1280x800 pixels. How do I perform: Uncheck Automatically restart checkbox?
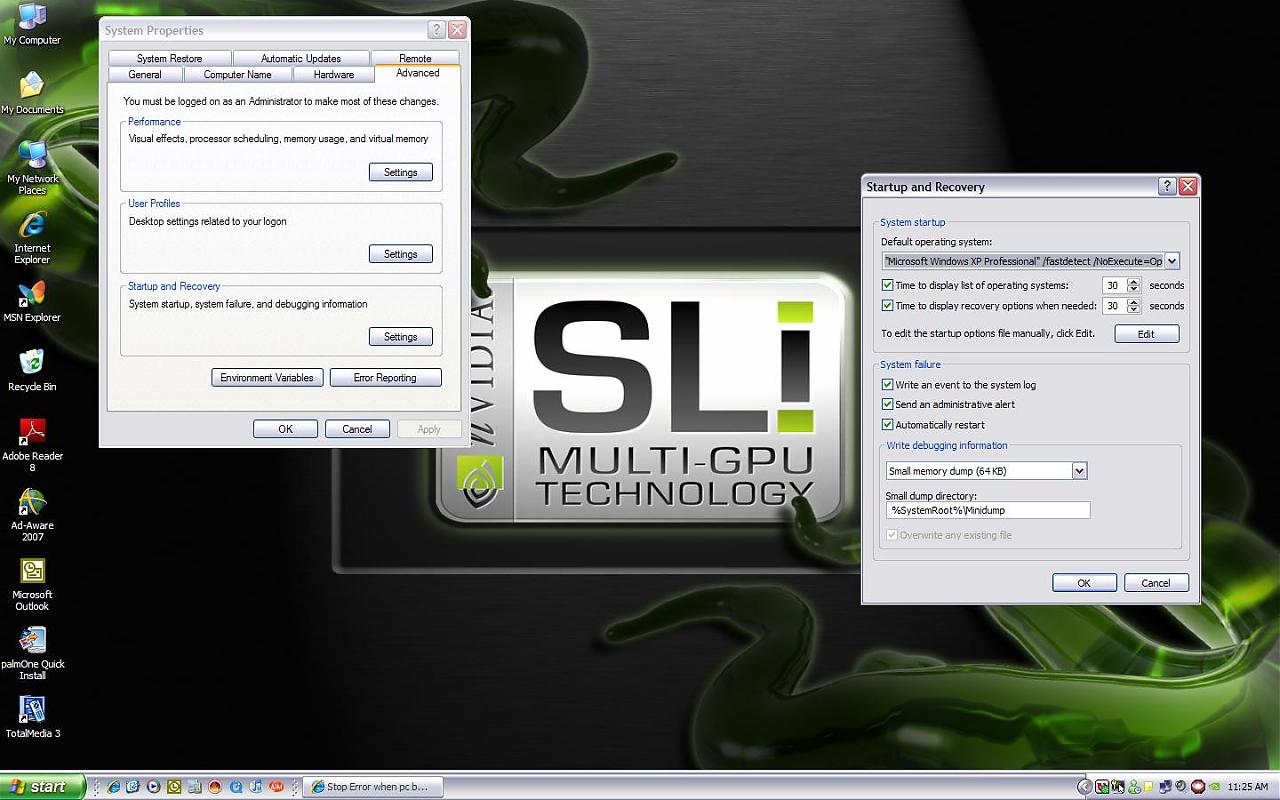pos(887,425)
